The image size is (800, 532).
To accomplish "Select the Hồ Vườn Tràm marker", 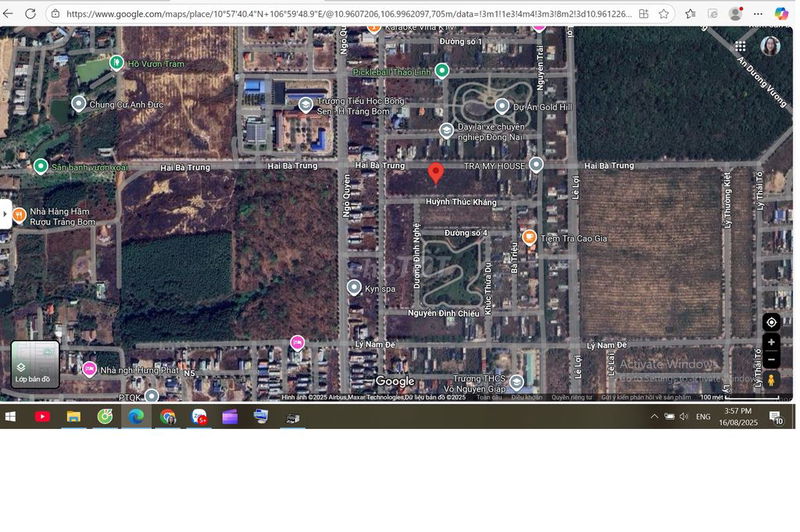I will point(116,63).
